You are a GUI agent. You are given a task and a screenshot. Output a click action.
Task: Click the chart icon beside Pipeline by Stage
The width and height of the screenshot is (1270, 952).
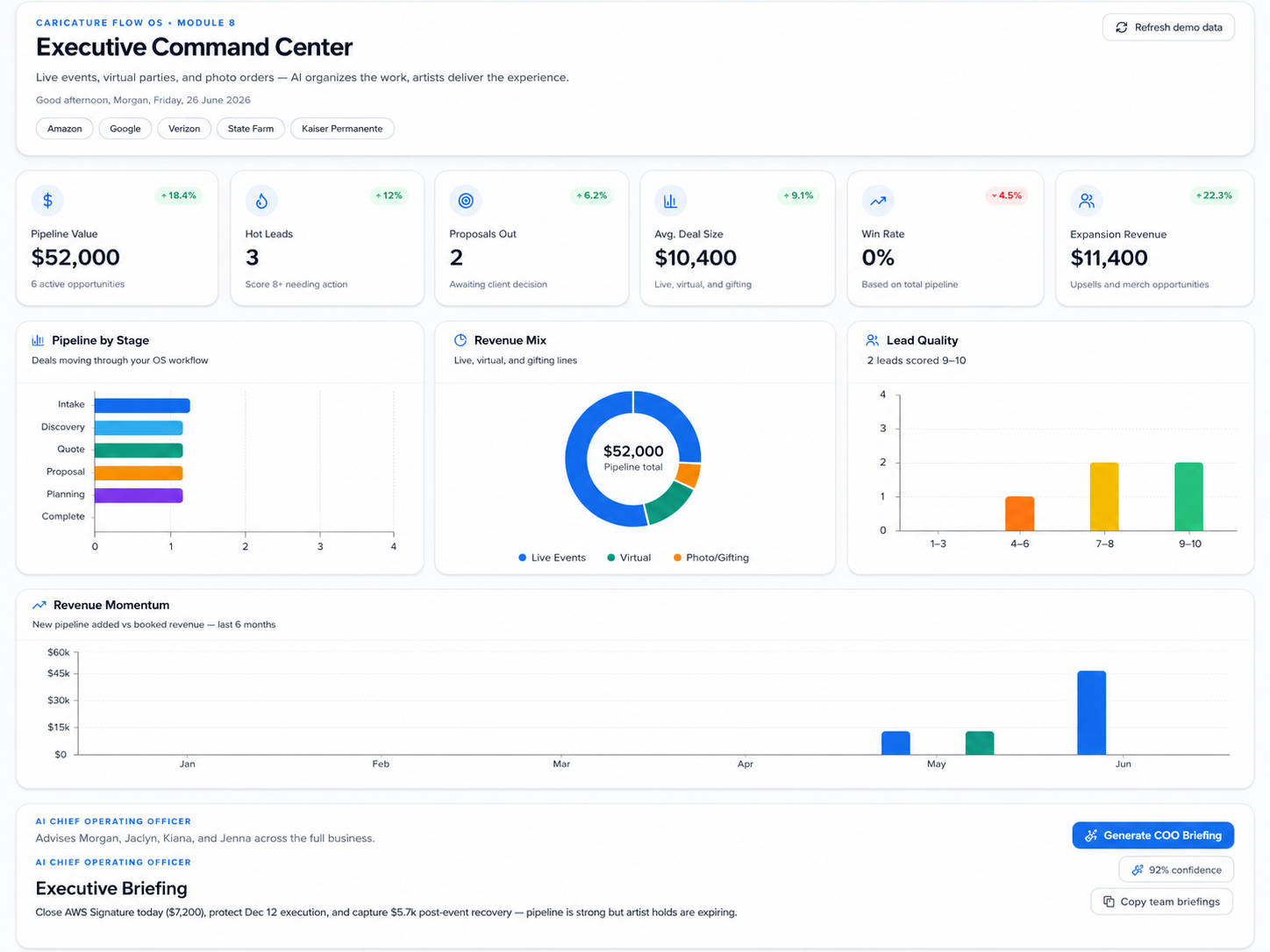[x=38, y=340]
